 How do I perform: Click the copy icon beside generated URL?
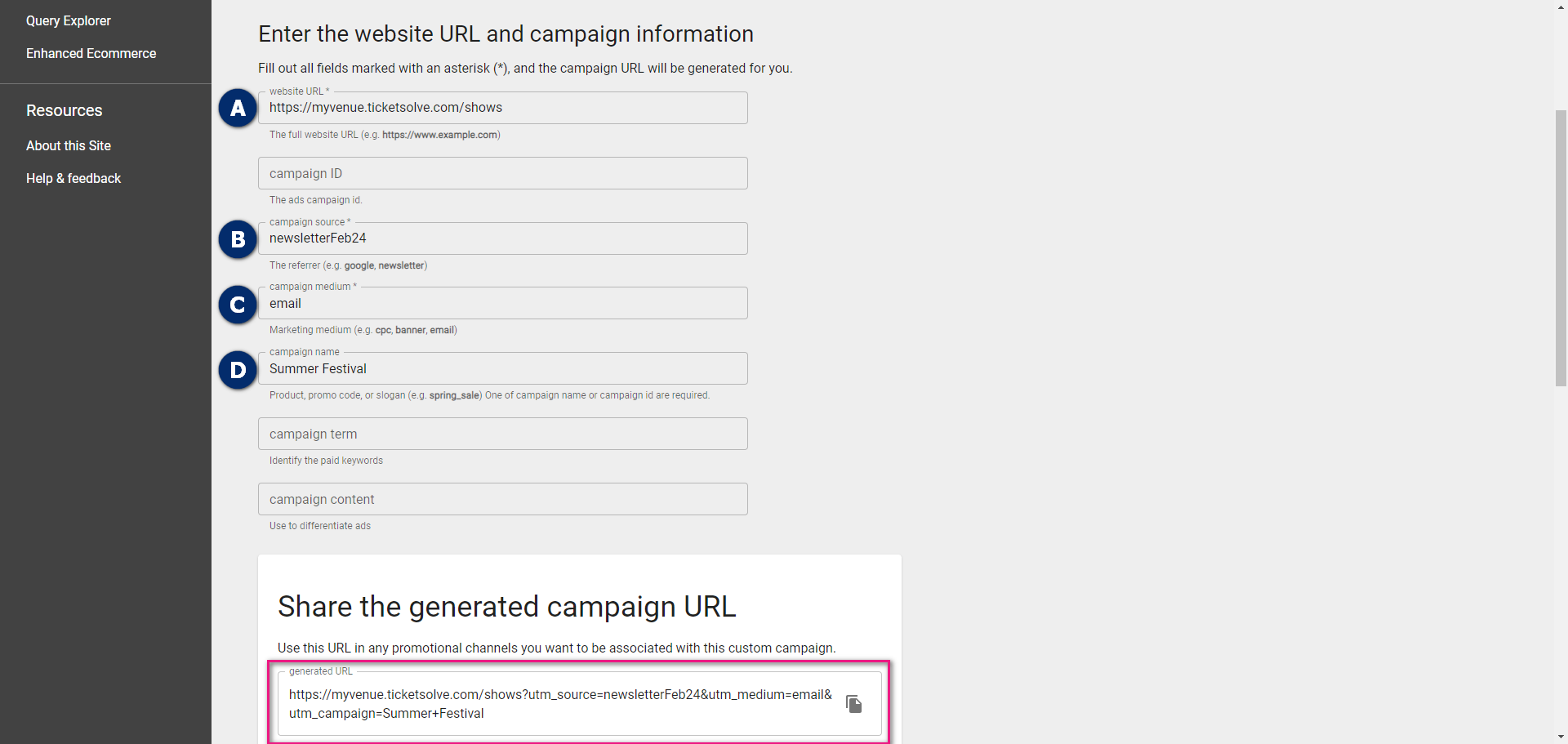(x=854, y=704)
